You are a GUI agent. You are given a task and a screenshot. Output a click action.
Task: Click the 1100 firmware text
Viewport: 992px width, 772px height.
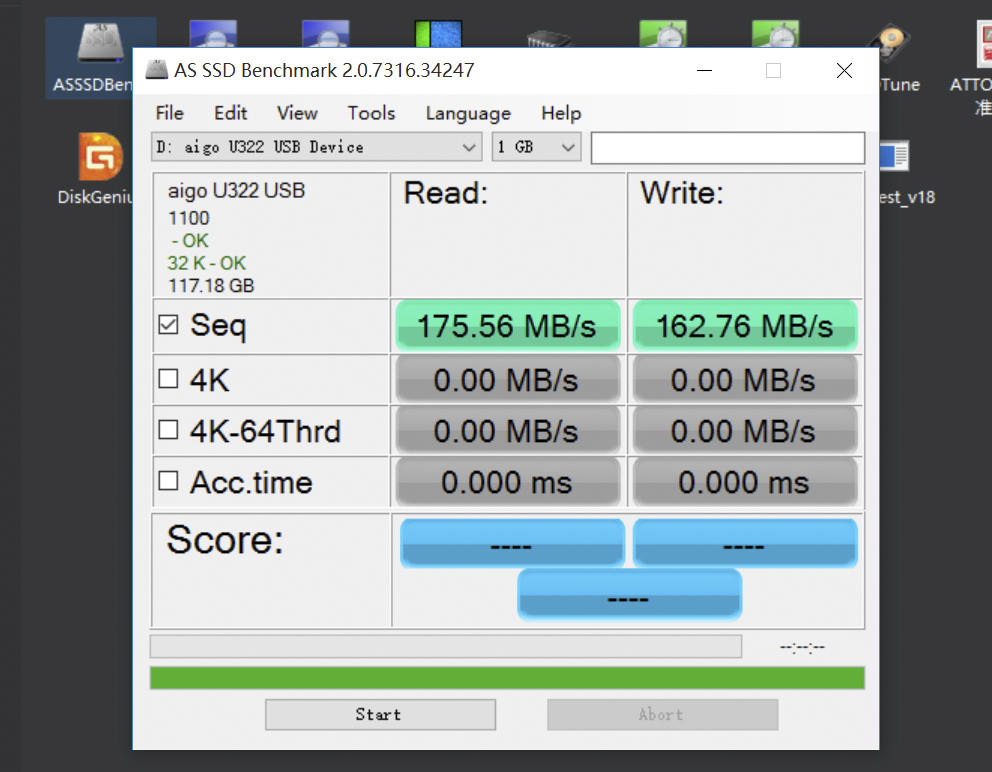click(189, 218)
